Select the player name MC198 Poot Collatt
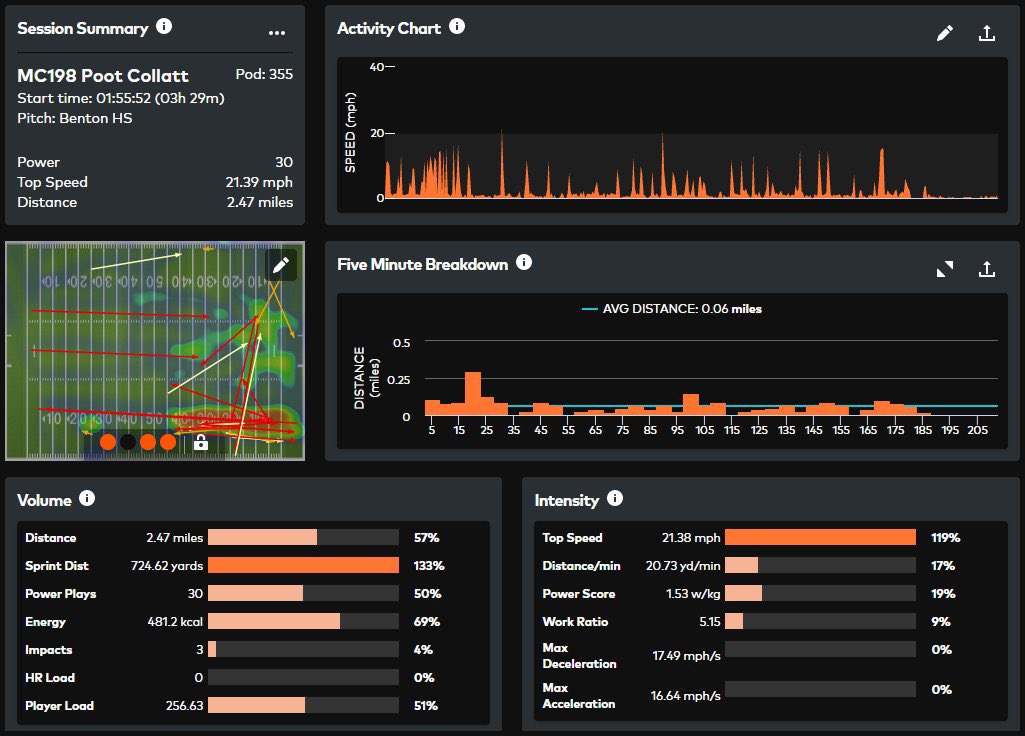This screenshot has width=1025, height=736. pyautogui.click(x=103, y=76)
